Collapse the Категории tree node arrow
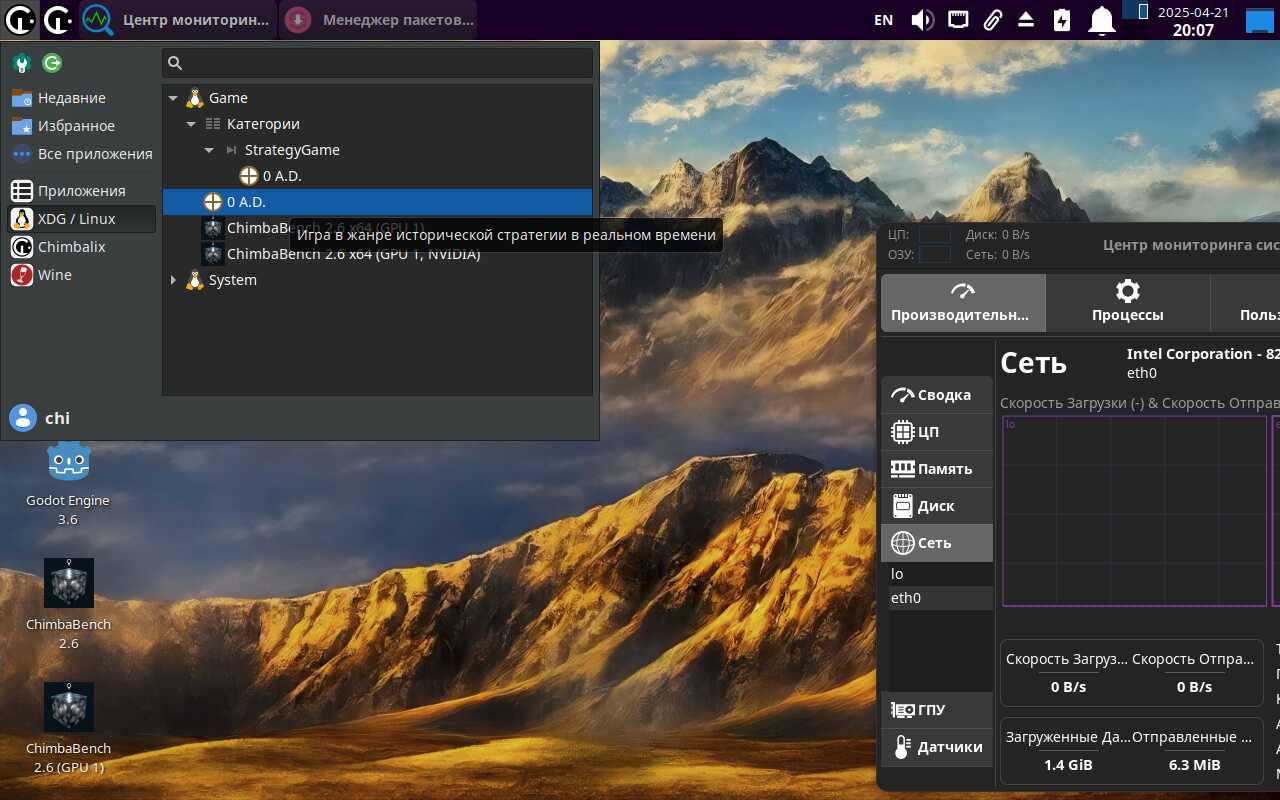1280x800 pixels. [191, 124]
